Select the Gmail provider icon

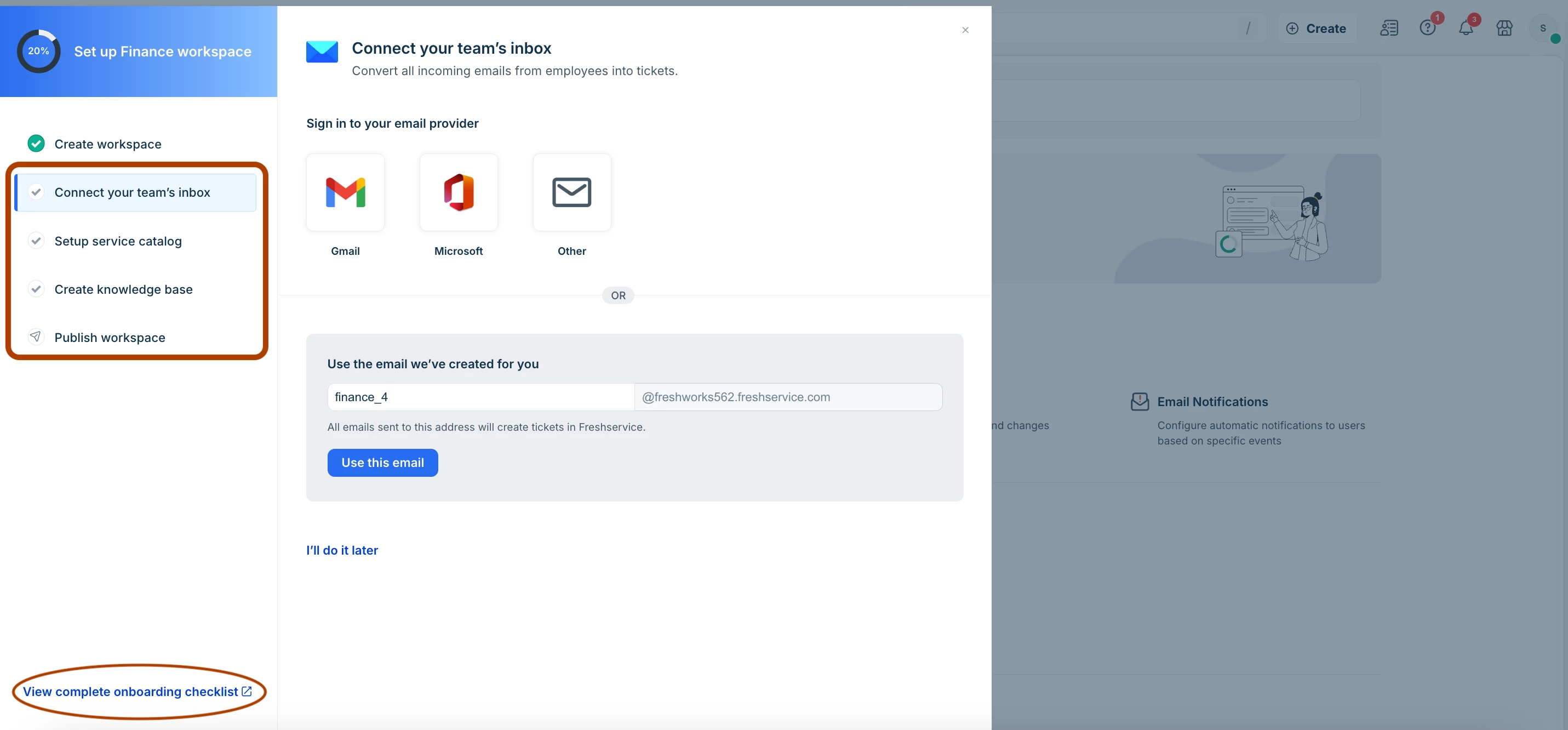tap(345, 192)
